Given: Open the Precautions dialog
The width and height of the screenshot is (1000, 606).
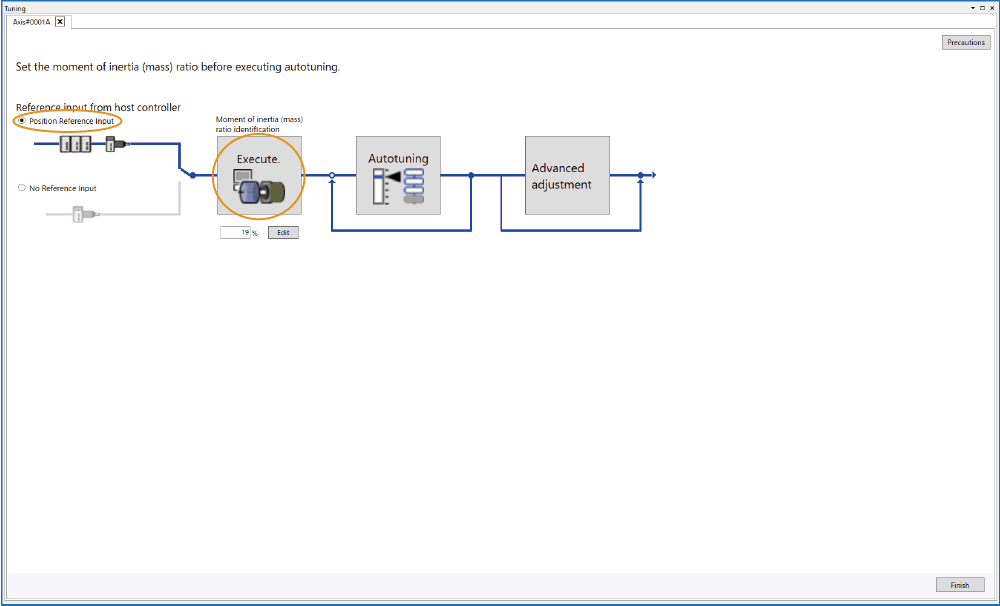Looking at the screenshot, I should point(965,42).
